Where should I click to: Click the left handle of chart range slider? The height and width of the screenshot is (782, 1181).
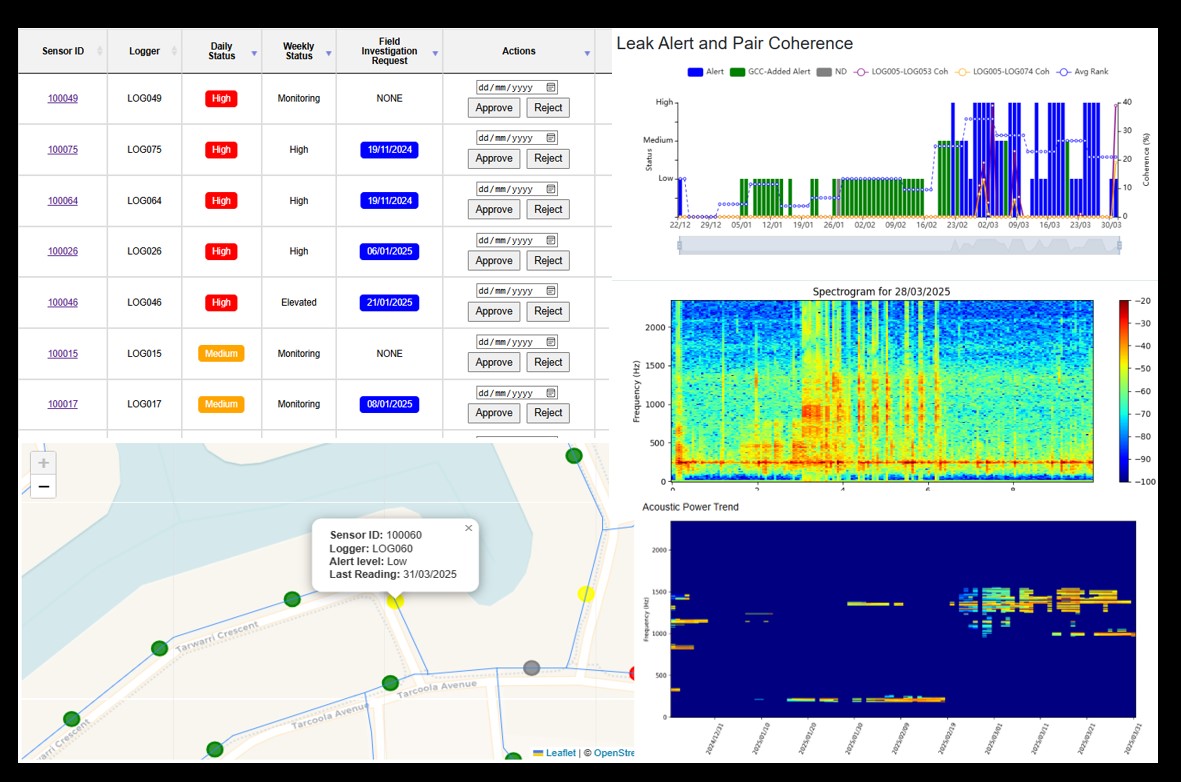click(679, 245)
